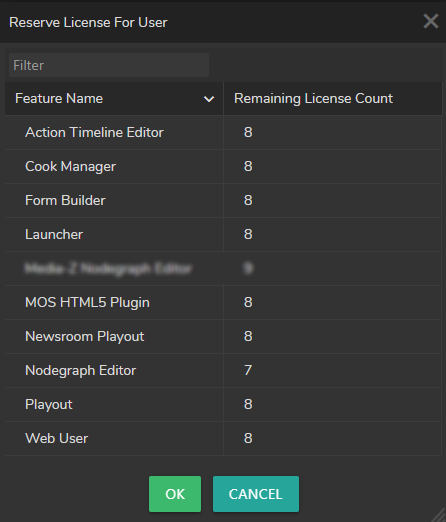Image resolution: width=446 pixels, height=522 pixels.
Task: Select the Newsroom Playout feature
Action: (223, 336)
